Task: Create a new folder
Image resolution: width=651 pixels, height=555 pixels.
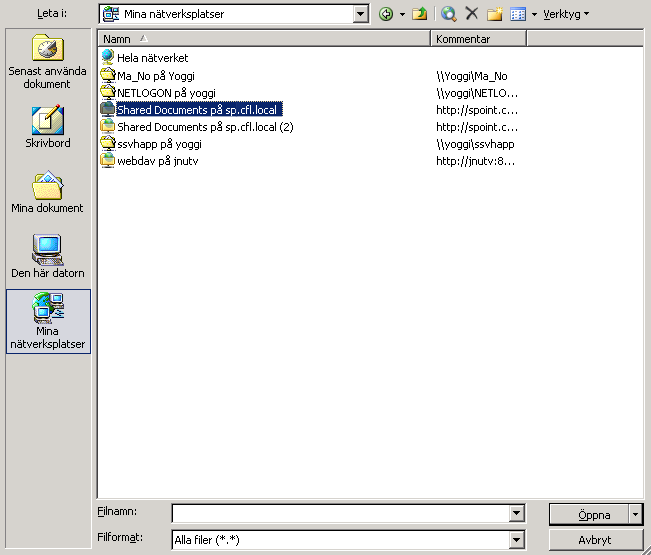Action: point(494,14)
